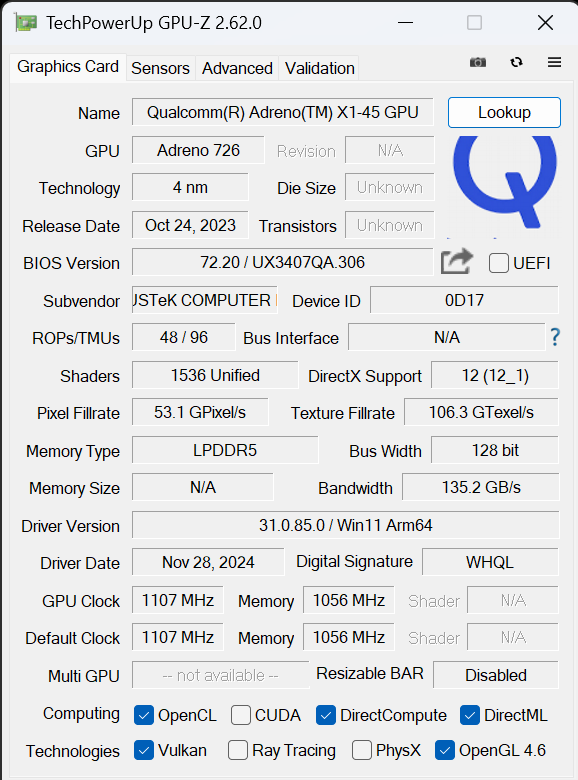
Task: Click the GPU Clock row Shader N/A field
Action: click(x=513, y=600)
